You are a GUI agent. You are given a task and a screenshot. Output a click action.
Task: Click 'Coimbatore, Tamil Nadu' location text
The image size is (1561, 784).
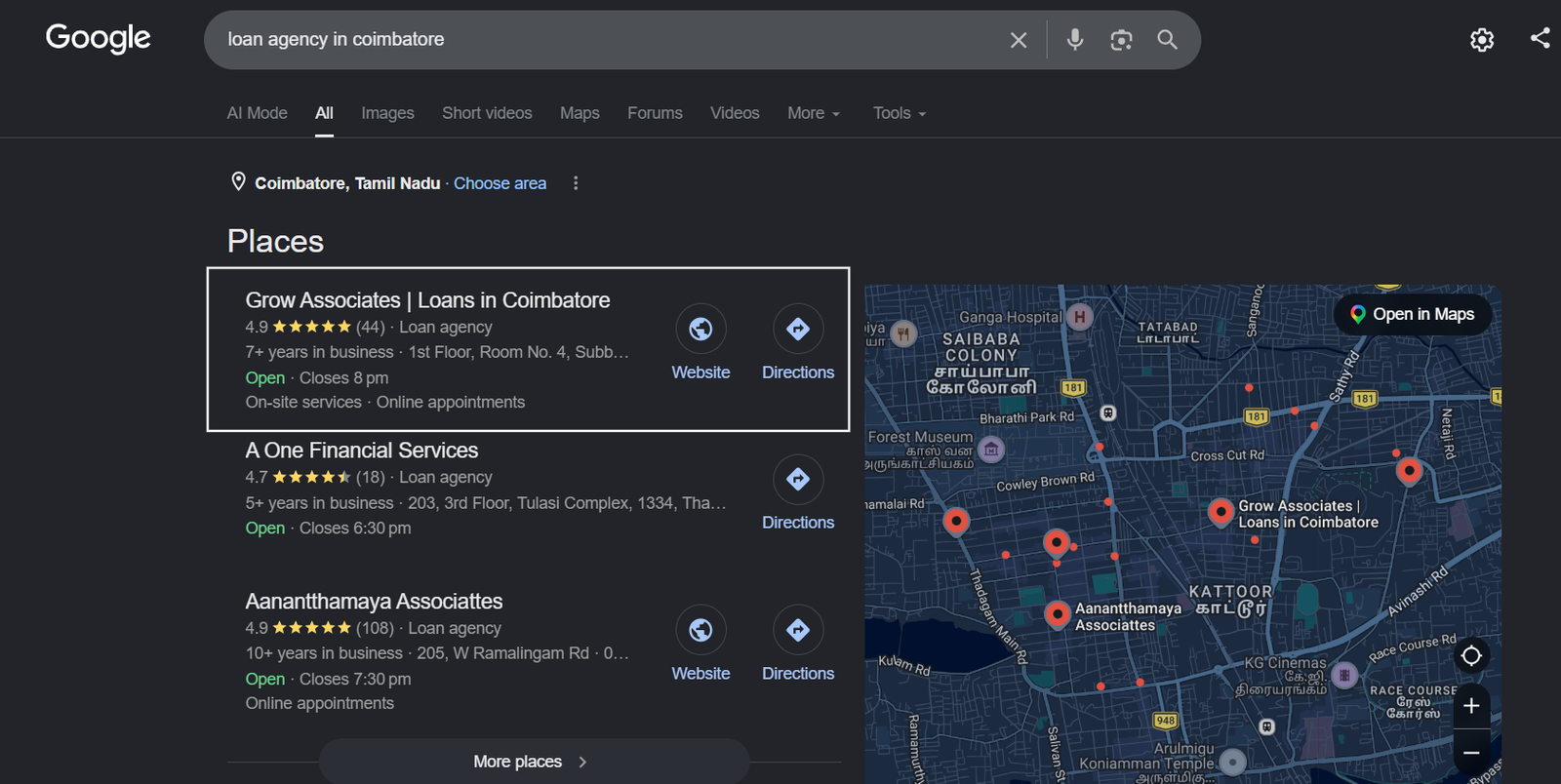pyautogui.click(x=347, y=183)
